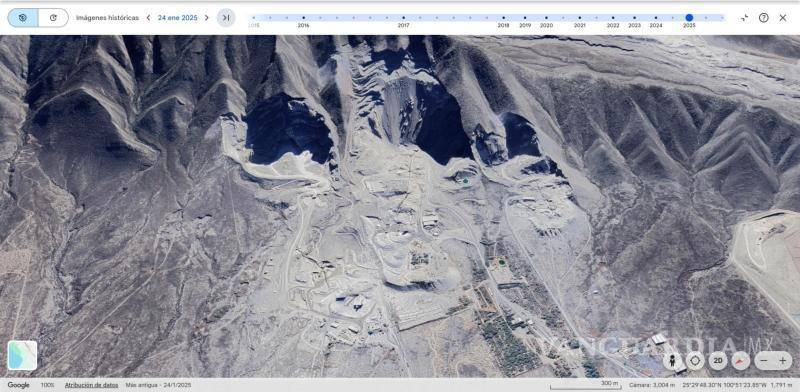
Task: Click the oldest imagery date status text
Action: tap(158, 385)
